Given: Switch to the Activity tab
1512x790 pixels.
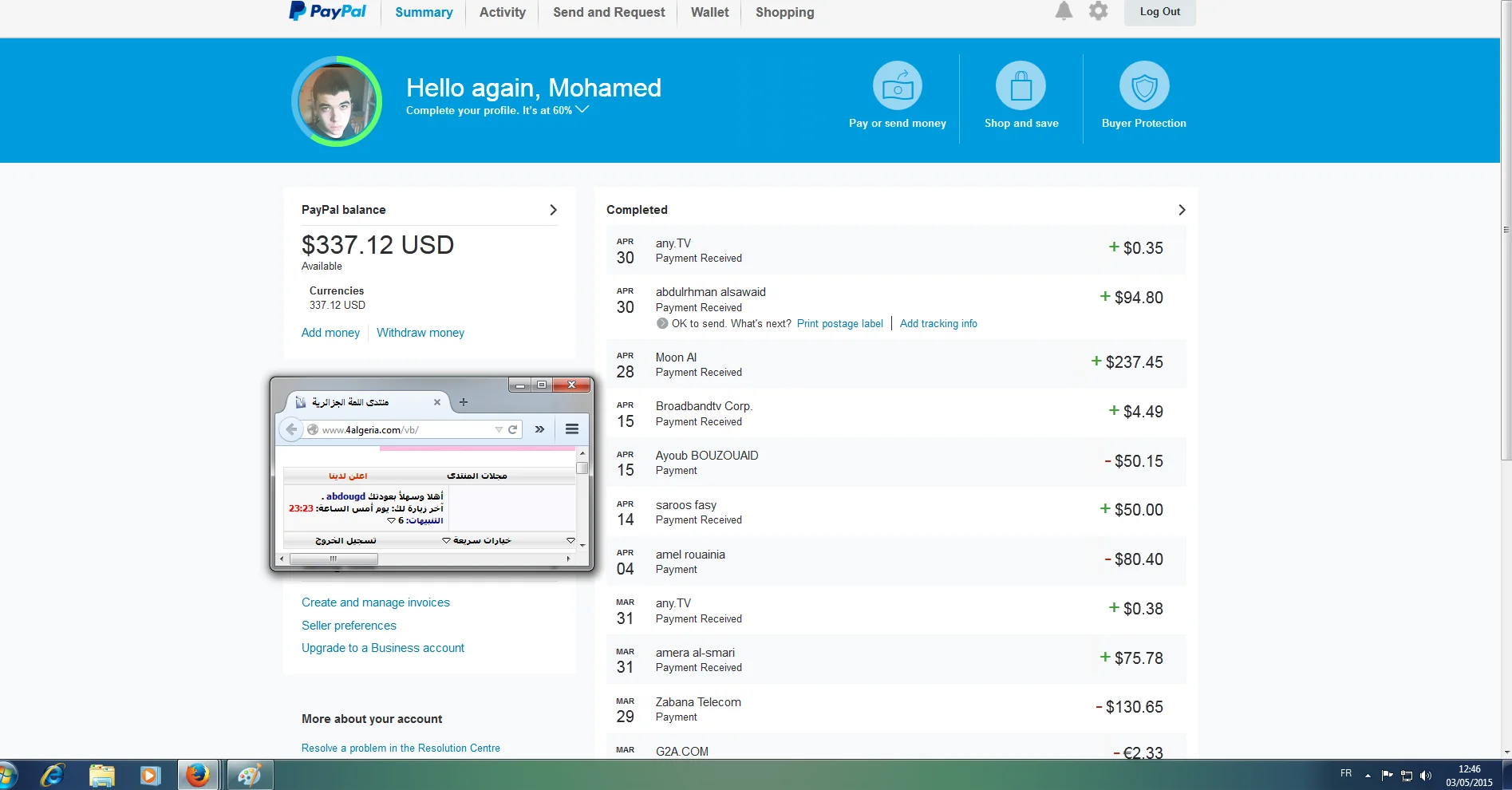Looking at the screenshot, I should point(502,13).
